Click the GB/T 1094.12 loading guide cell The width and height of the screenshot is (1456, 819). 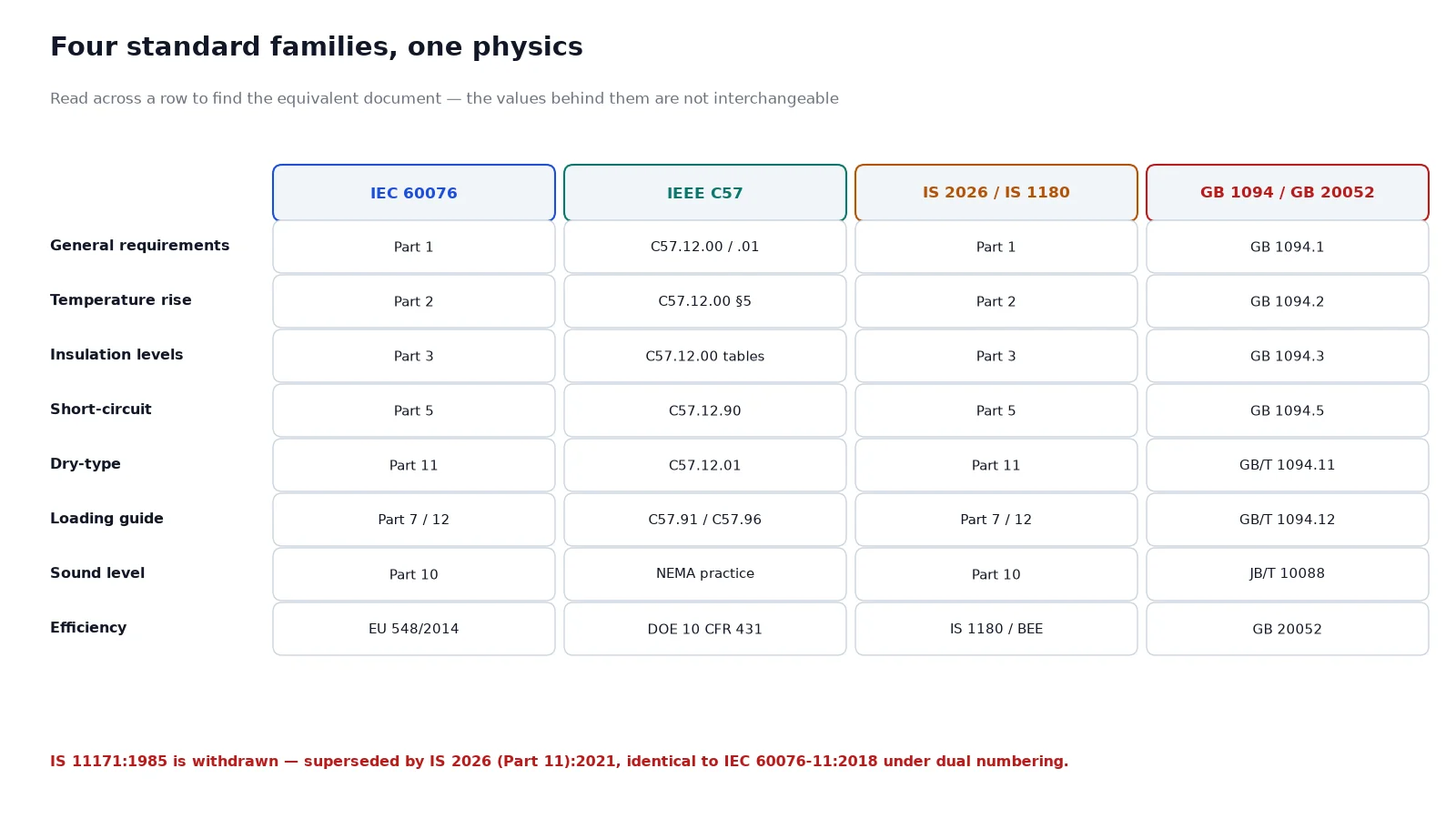tap(1288, 520)
